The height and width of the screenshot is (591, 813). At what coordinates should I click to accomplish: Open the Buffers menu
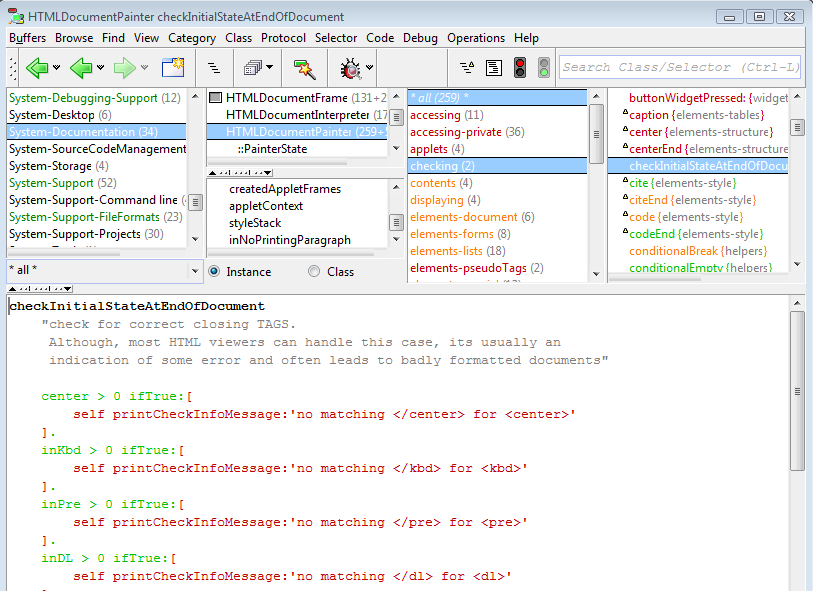27,38
